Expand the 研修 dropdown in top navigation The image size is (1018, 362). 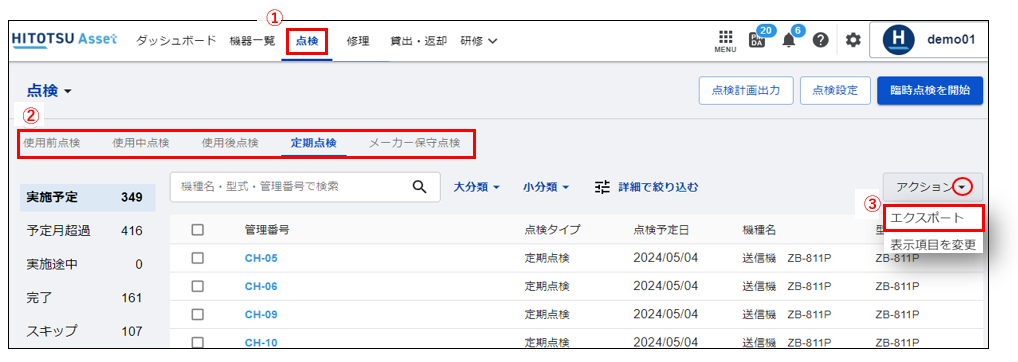(479, 41)
